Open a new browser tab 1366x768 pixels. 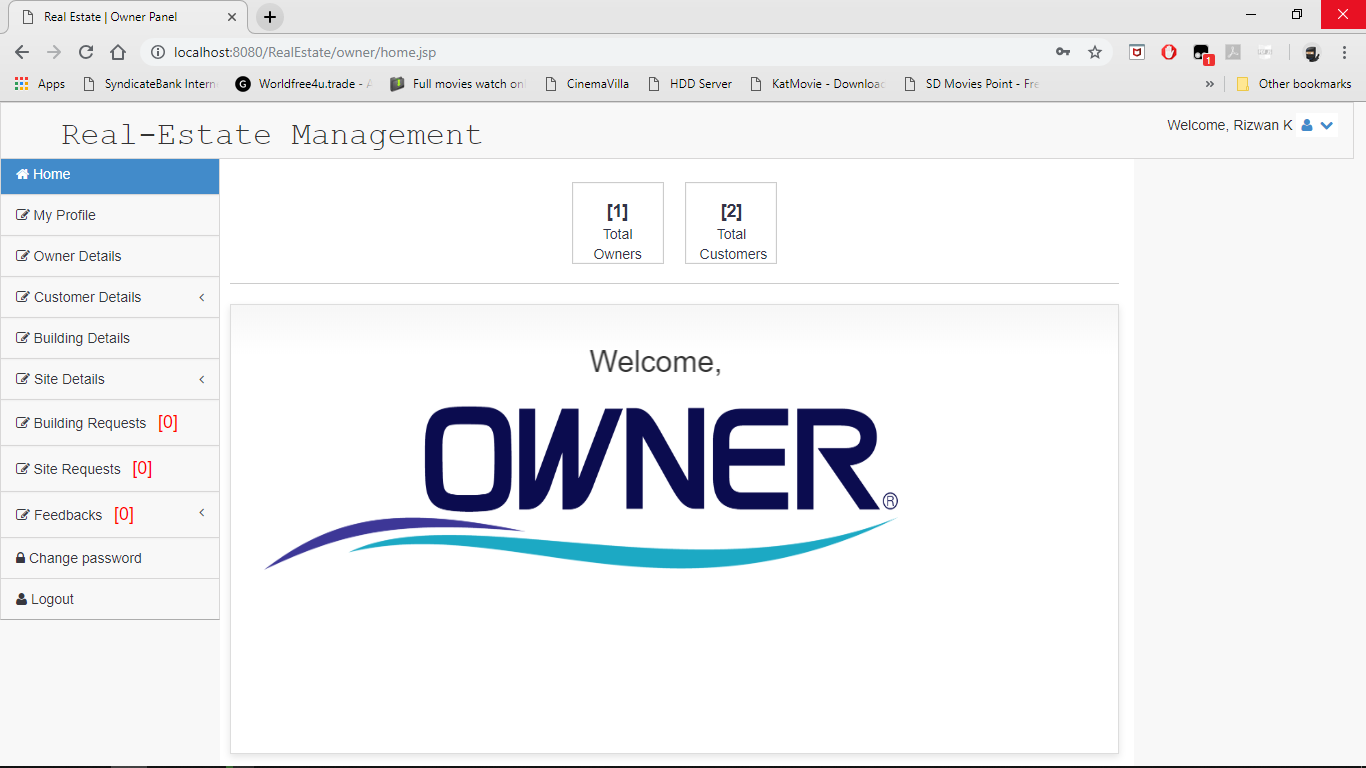coord(270,17)
